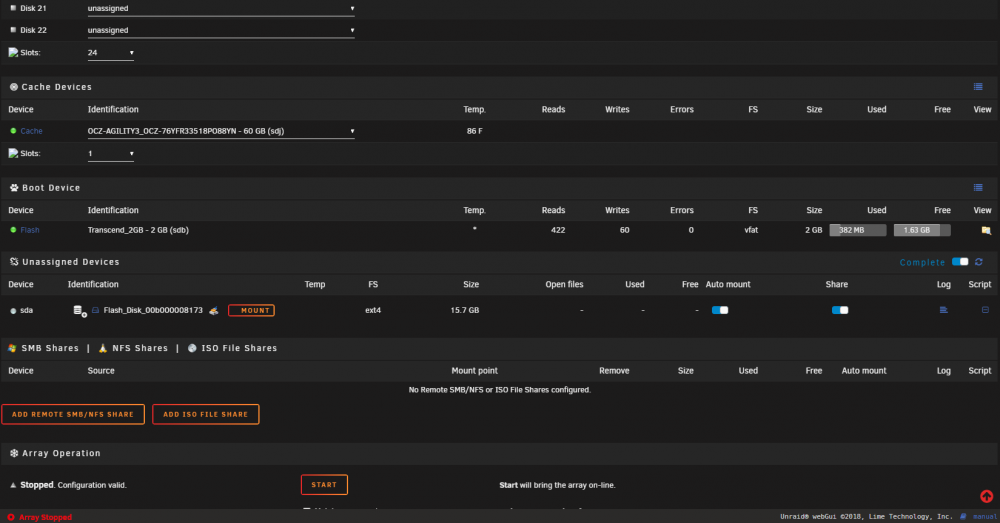Click the 15.7 GB size value

pos(465,310)
